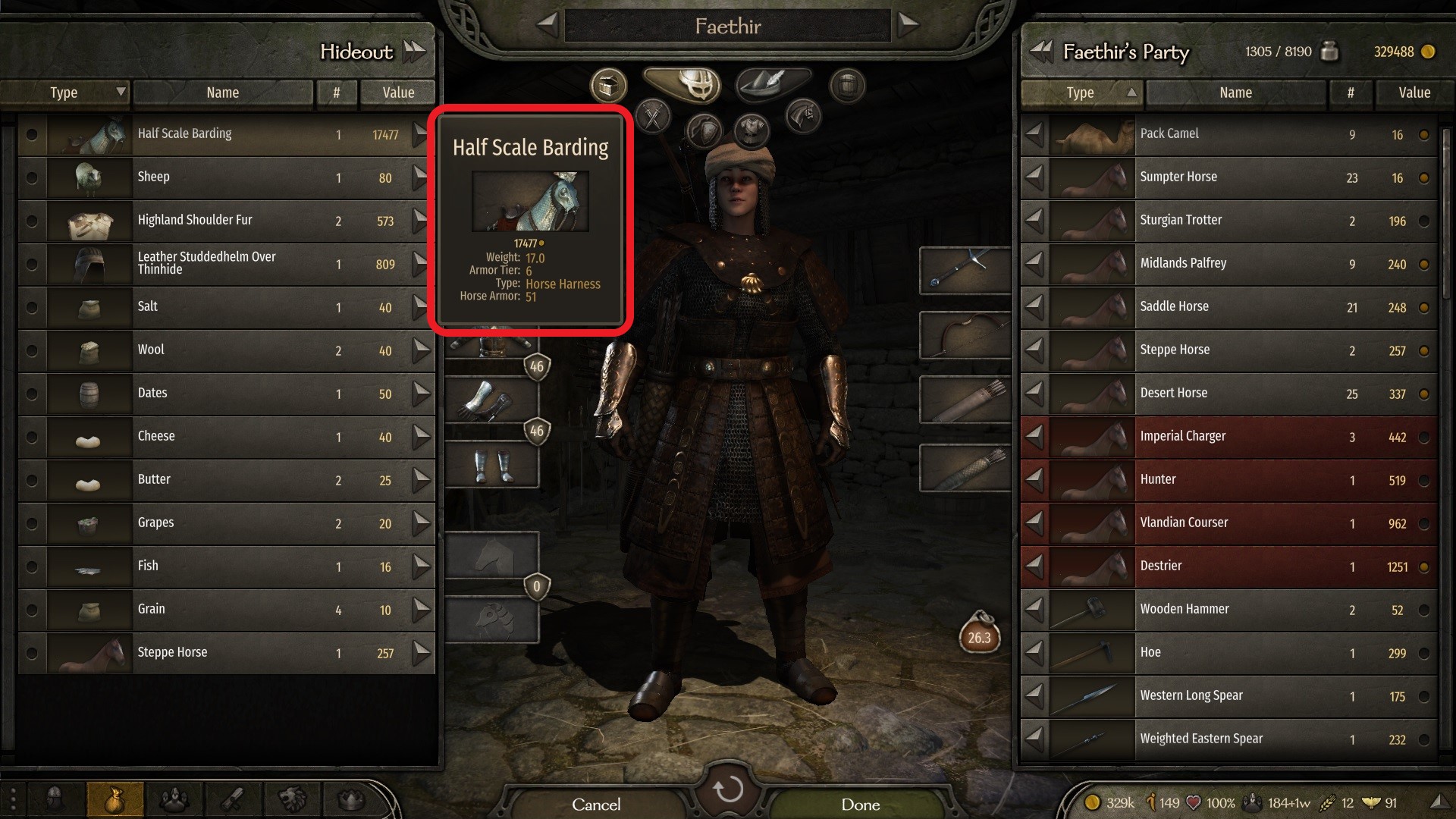Toggle lock on Destrier item row
1456x819 pixels.
[1424, 567]
